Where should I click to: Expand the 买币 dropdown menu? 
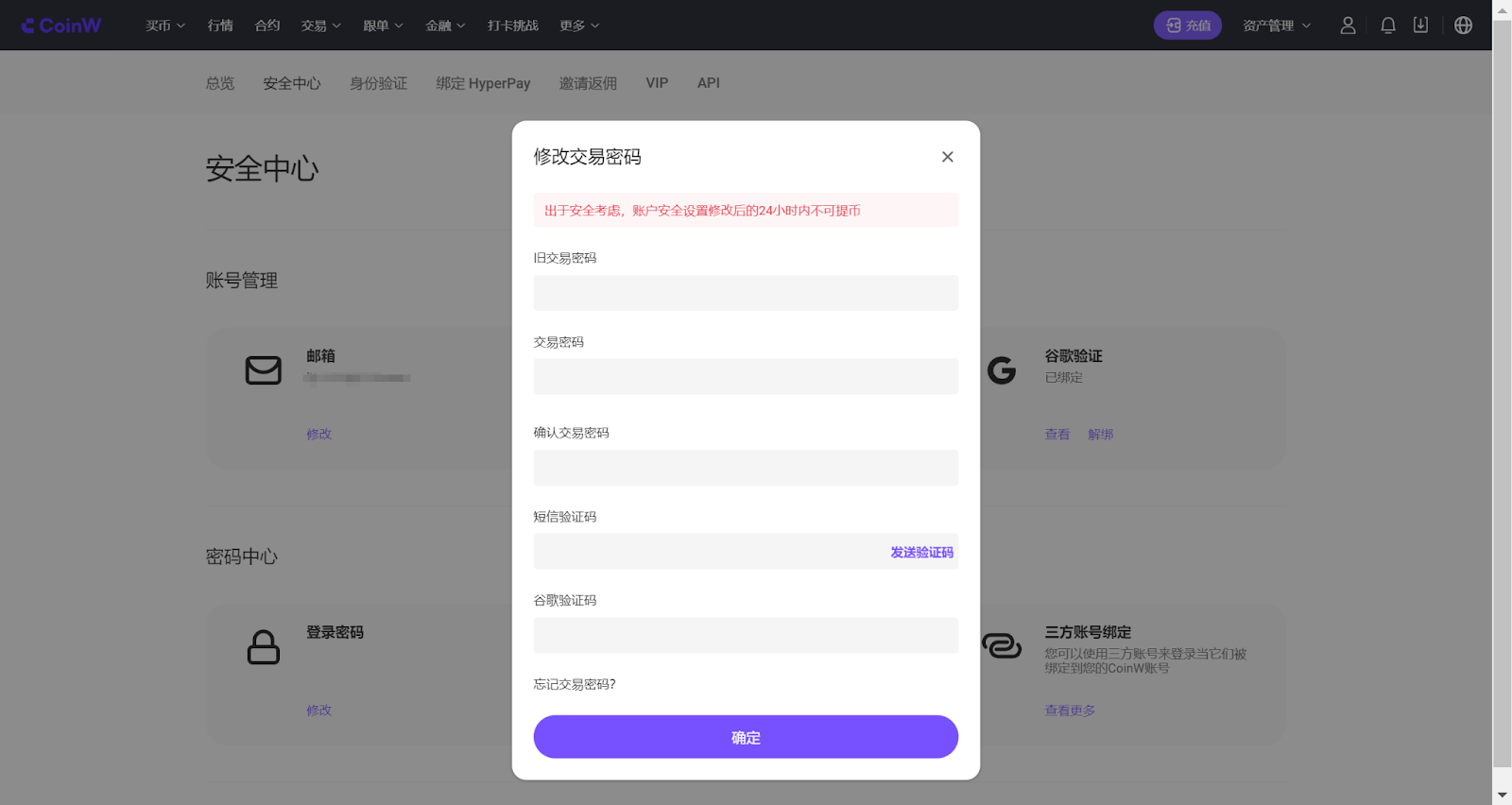[164, 26]
